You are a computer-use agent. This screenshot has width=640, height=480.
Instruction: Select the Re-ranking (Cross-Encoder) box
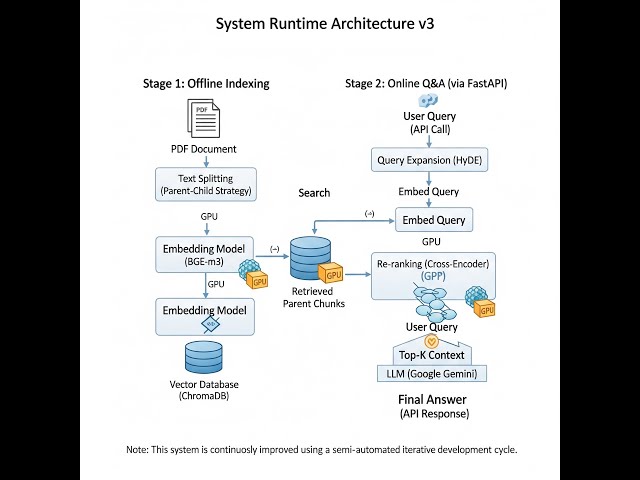click(433, 276)
